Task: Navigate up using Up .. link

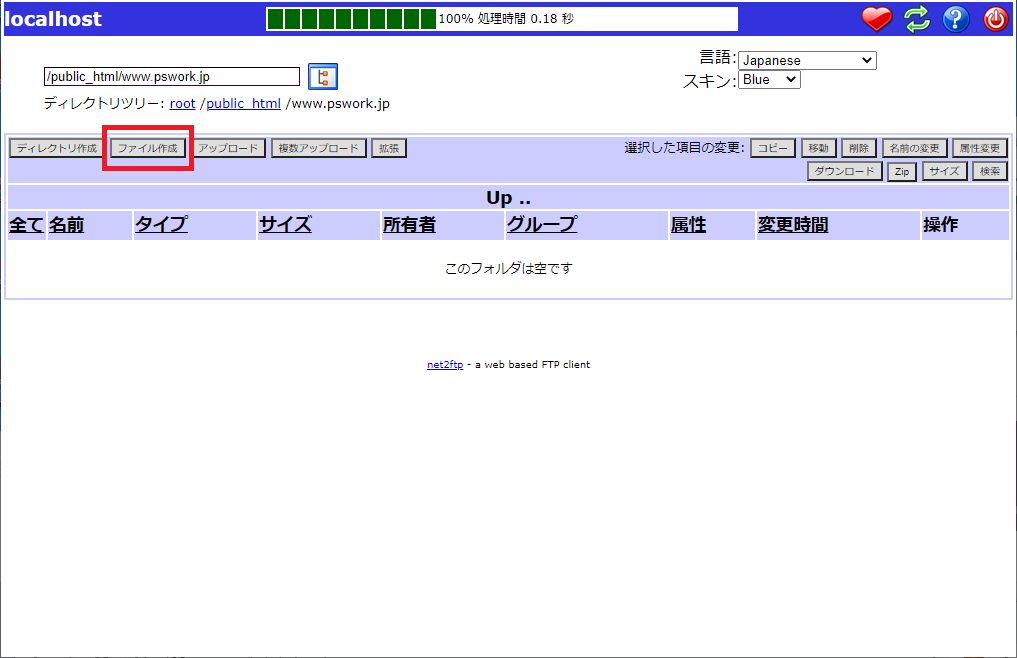Action: coord(508,197)
